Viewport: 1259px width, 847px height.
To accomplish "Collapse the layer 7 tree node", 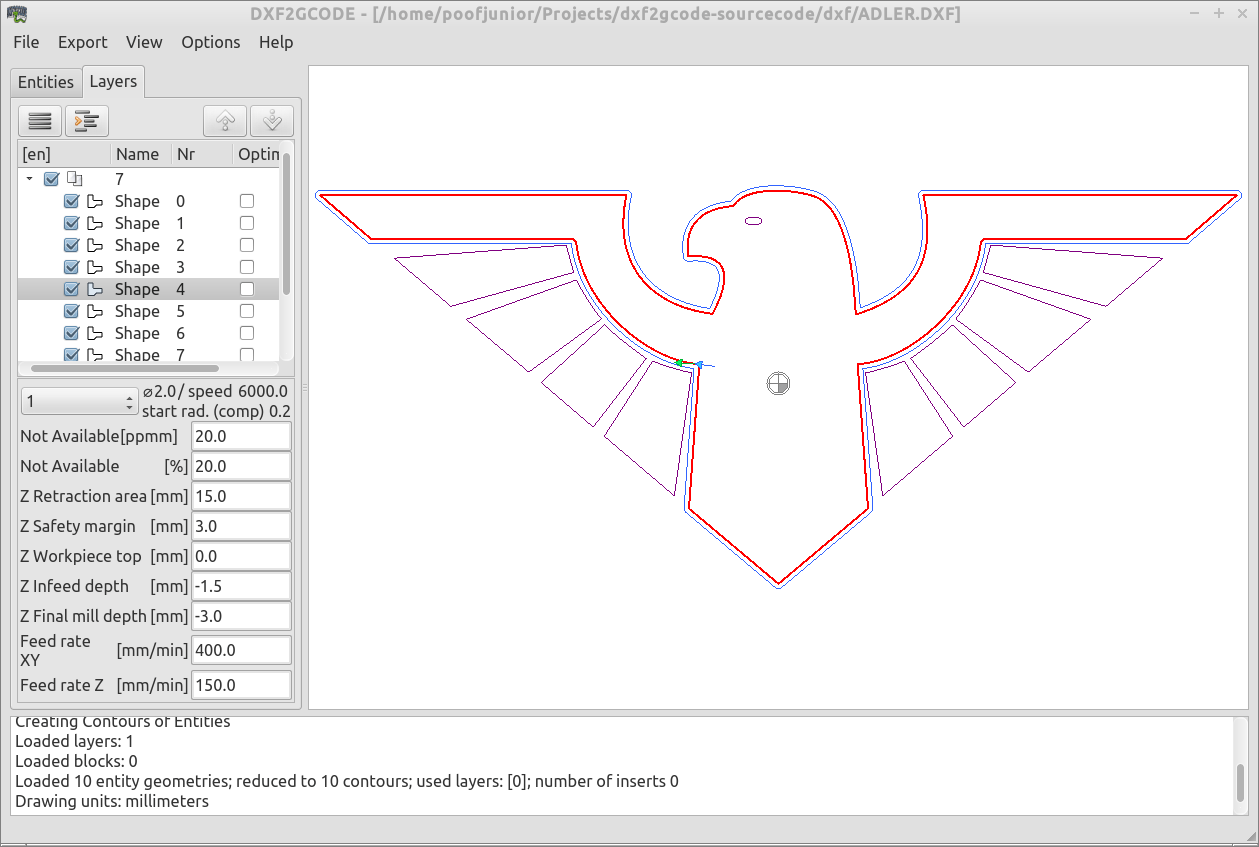I will [x=30, y=179].
